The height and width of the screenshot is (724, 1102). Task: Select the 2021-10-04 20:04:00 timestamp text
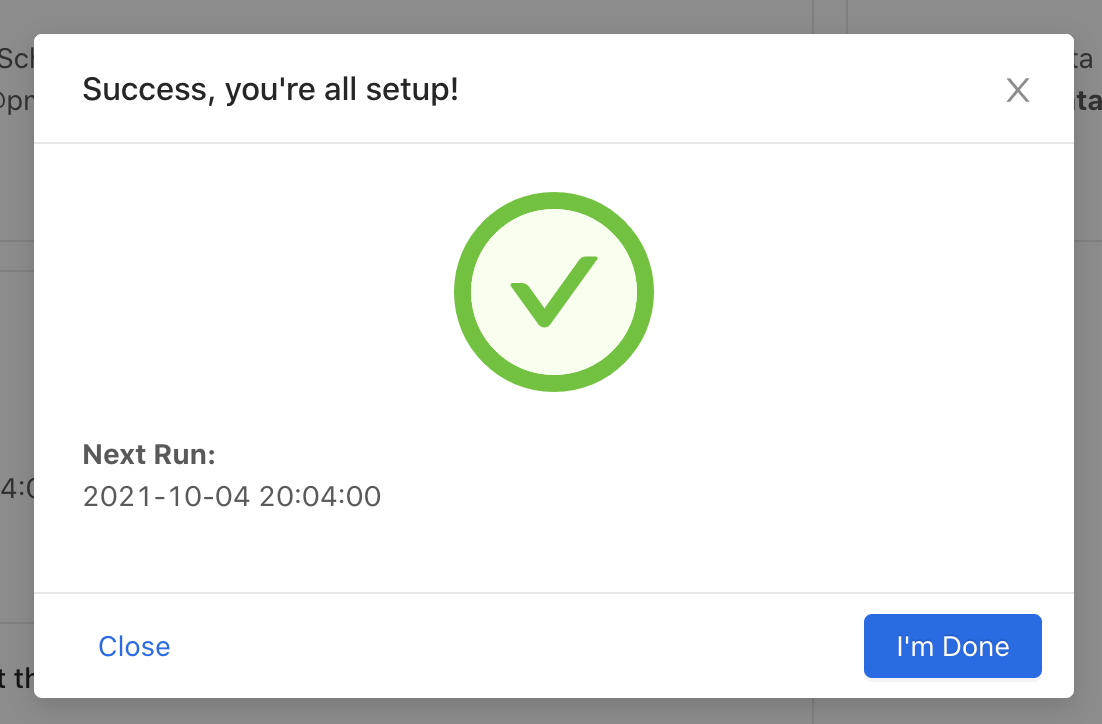pyautogui.click(x=232, y=496)
